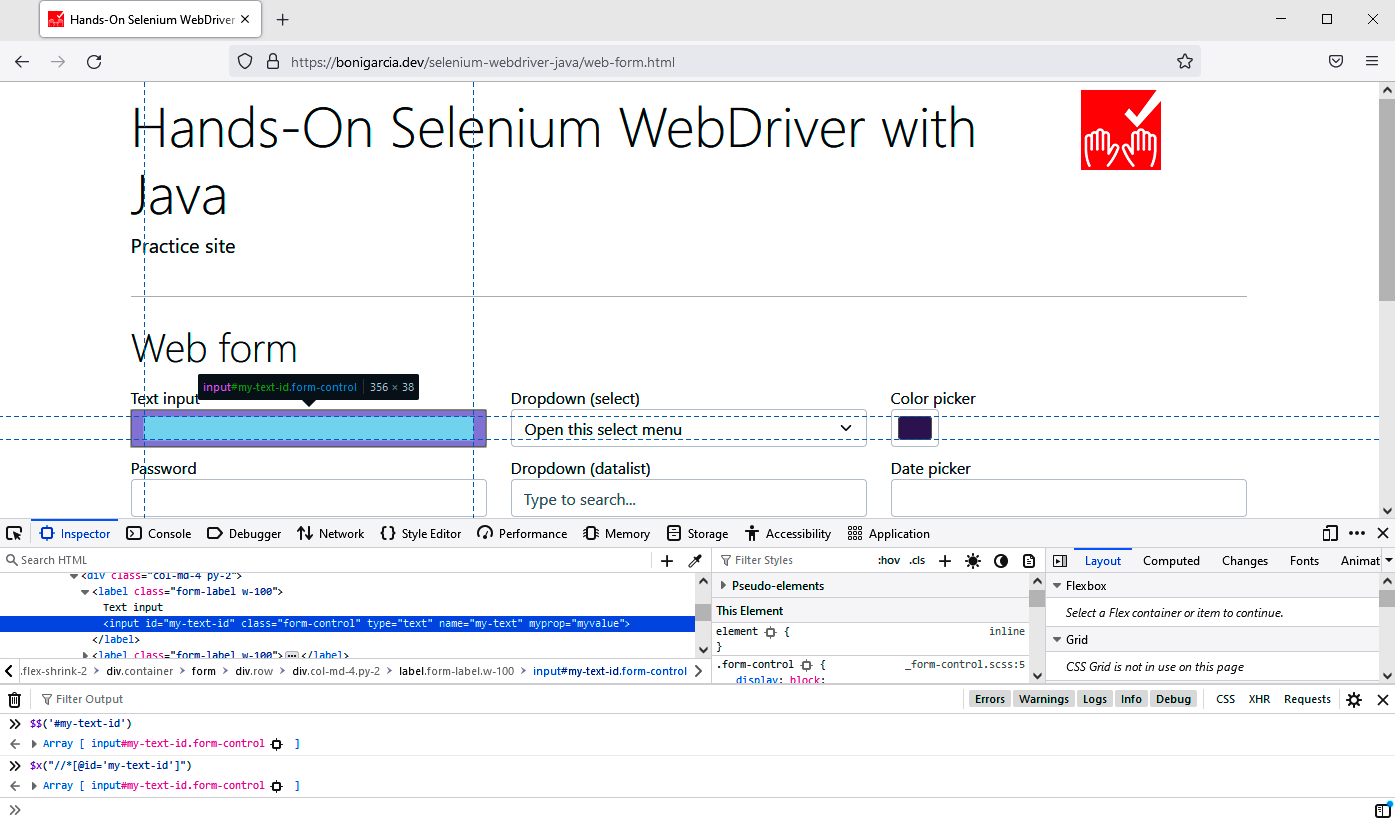Toggle the :hov pseudo-class panel
Viewport: 1395px width, 825px height.
point(888,561)
